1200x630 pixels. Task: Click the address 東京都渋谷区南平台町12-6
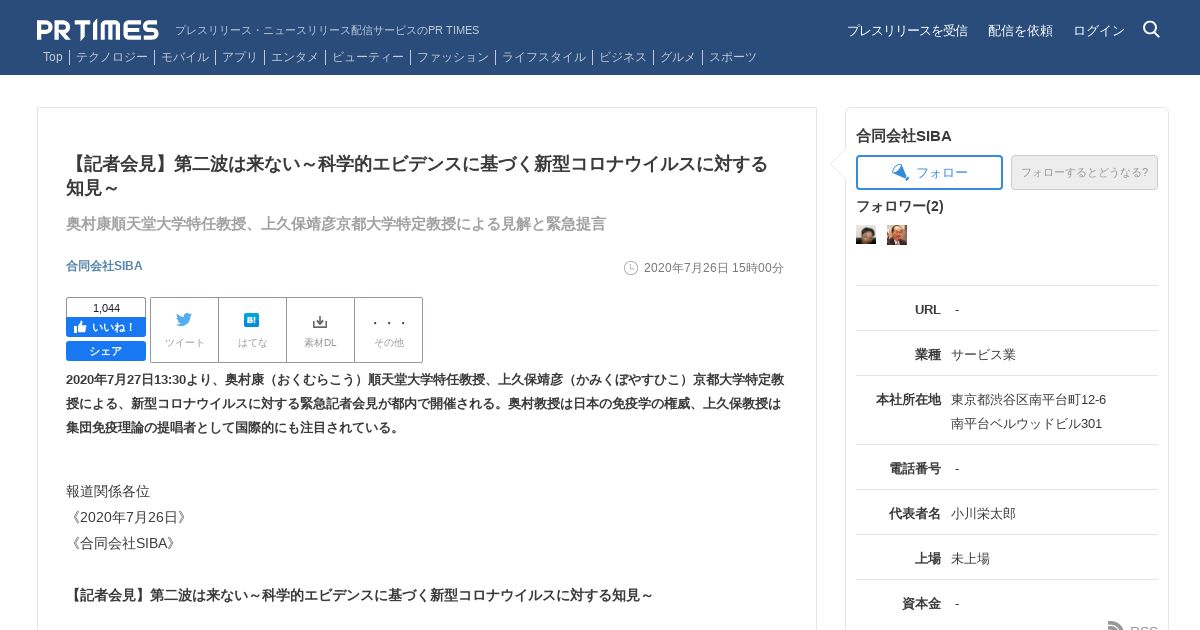click(x=1029, y=399)
